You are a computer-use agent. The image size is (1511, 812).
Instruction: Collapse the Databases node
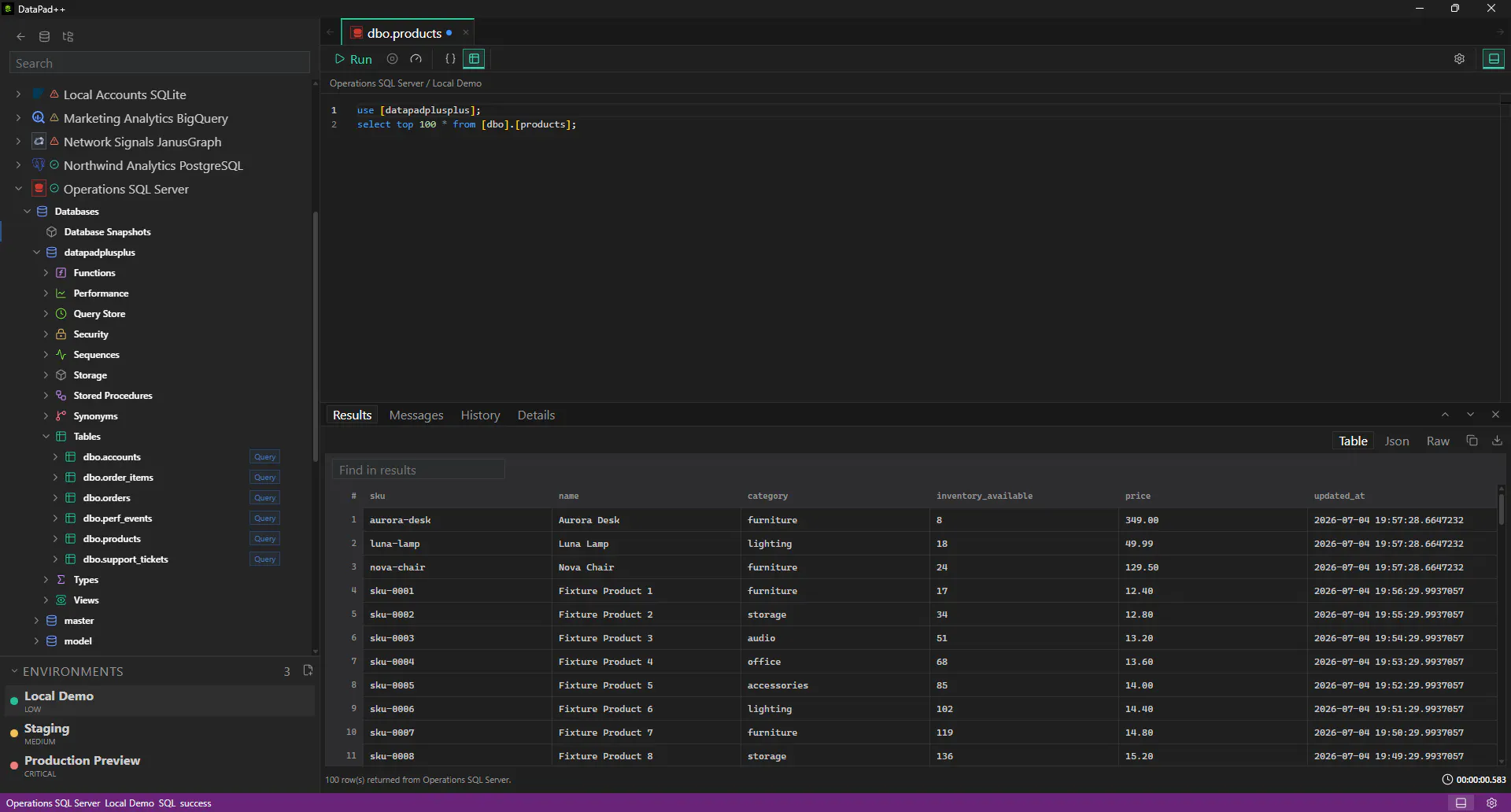coord(28,212)
